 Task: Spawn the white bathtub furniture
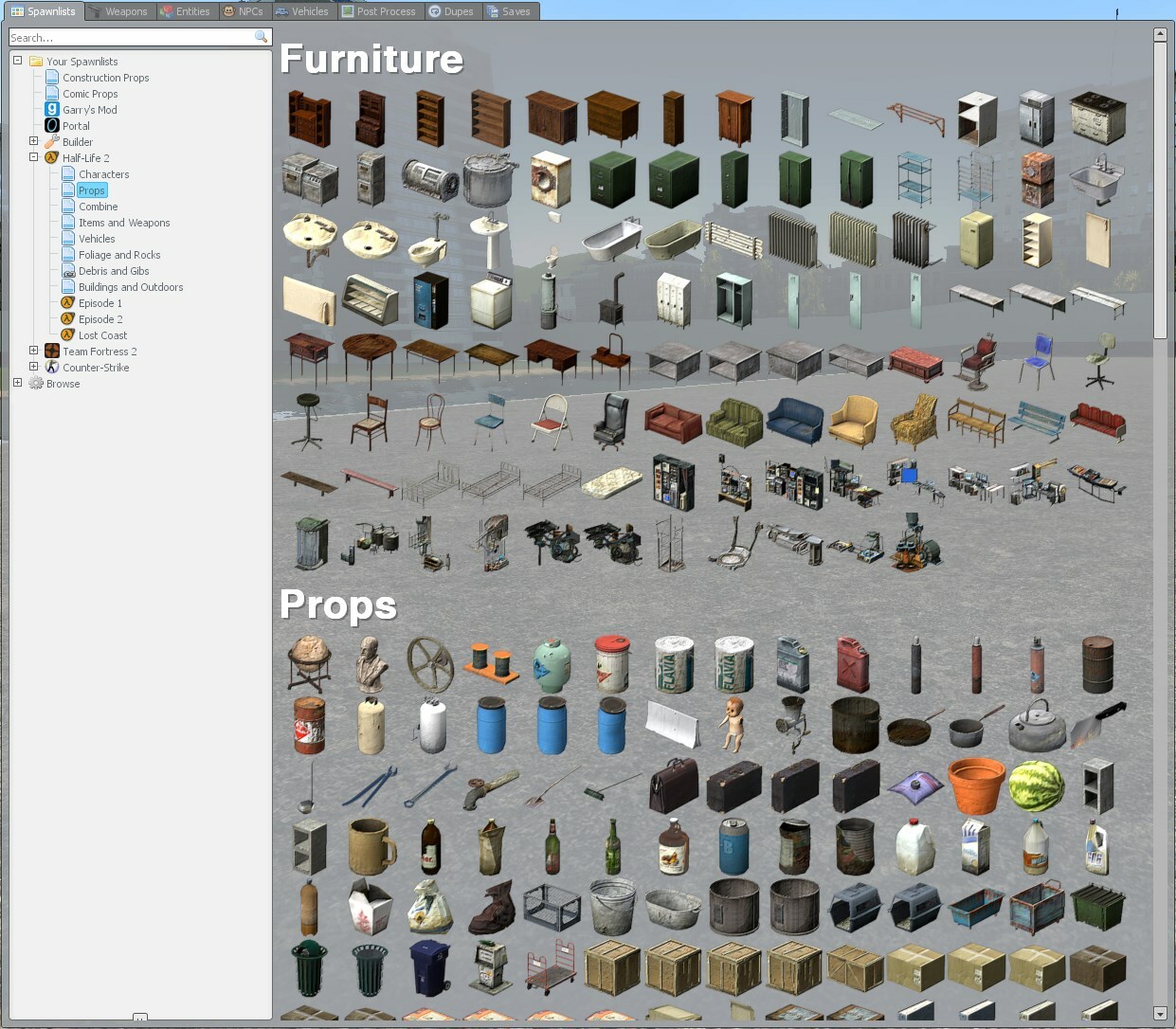(612, 241)
